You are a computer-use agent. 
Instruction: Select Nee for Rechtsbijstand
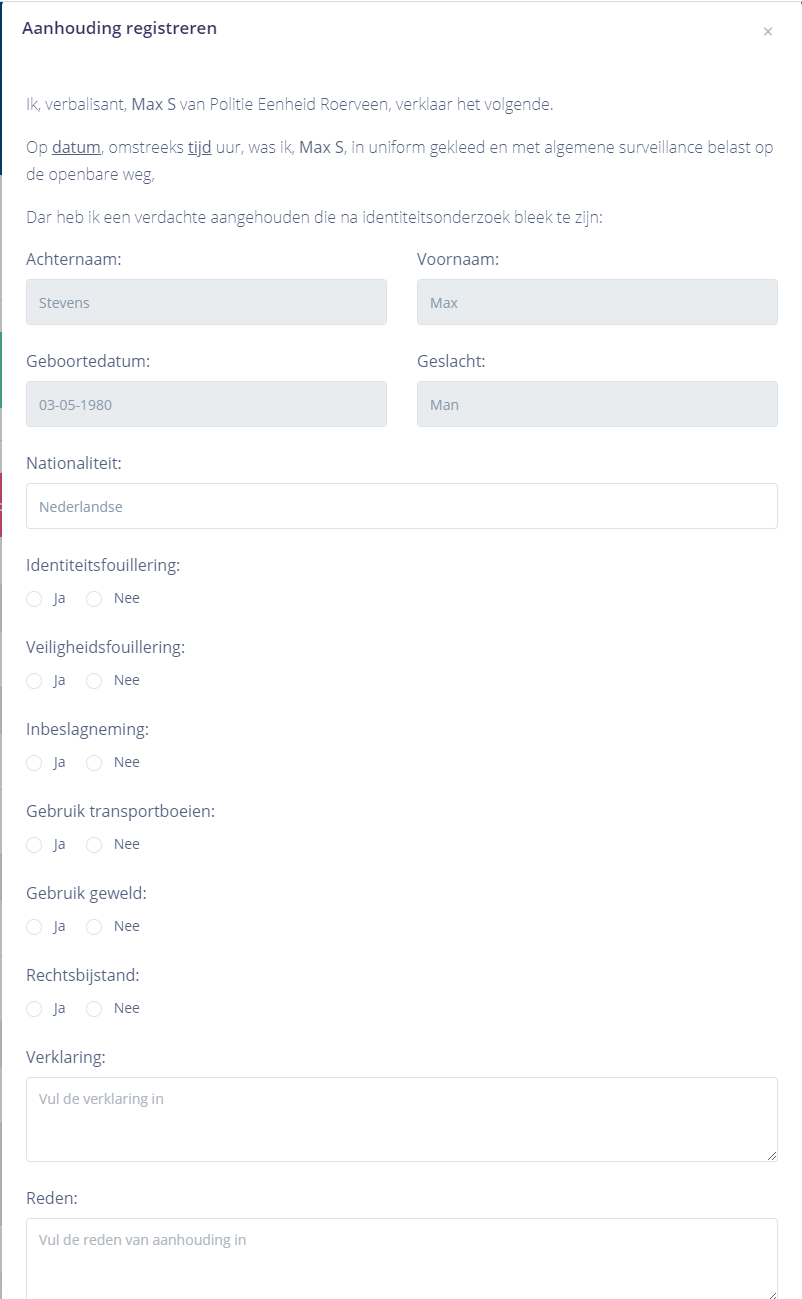(x=94, y=1009)
